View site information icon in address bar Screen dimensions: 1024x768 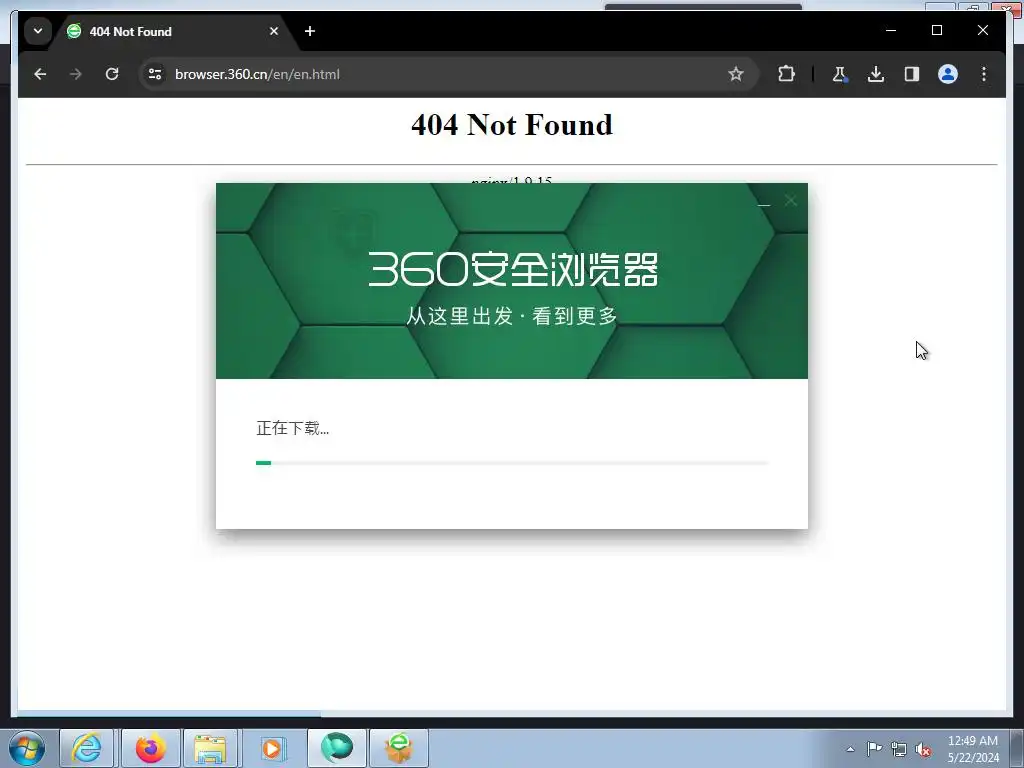click(155, 74)
